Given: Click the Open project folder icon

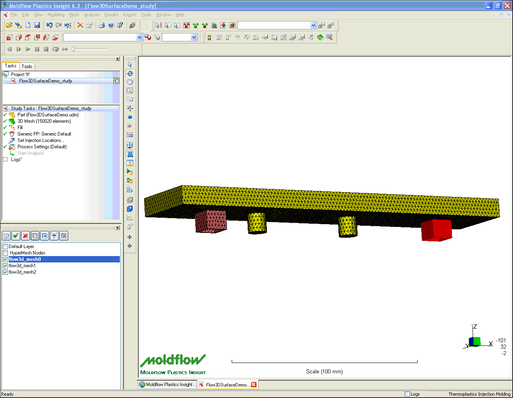Looking at the screenshot, I should [x=10, y=25].
